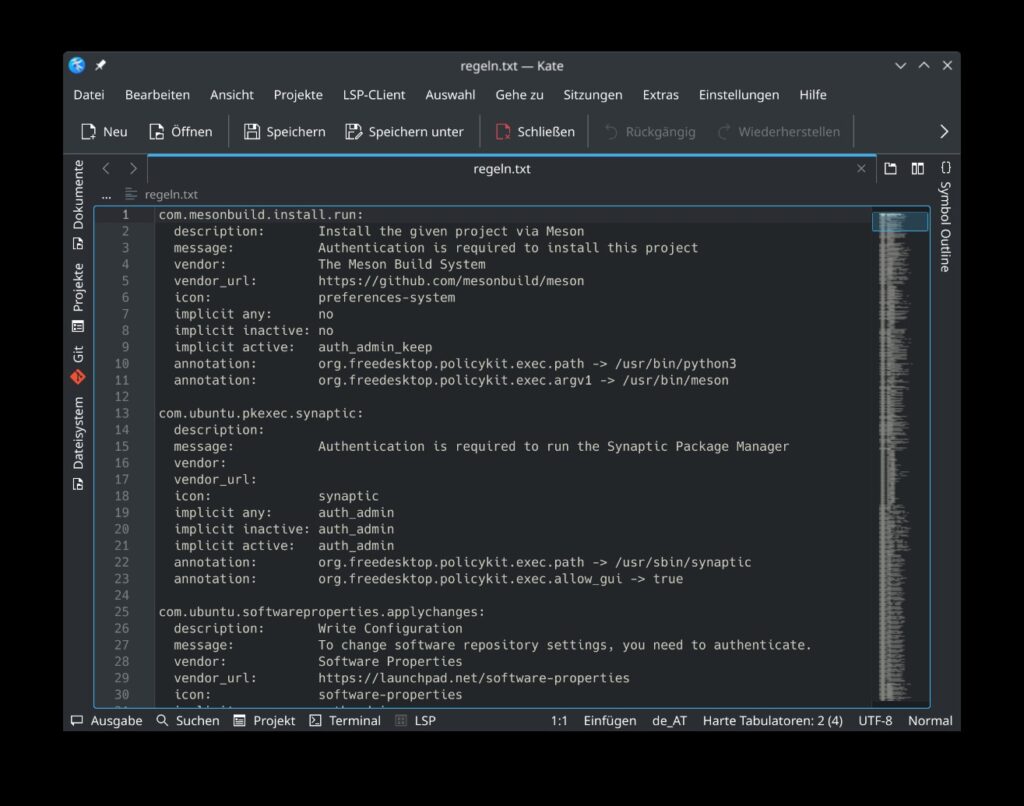Toggle the Terminal panel
This screenshot has height=806, width=1024.
click(x=345, y=720)
